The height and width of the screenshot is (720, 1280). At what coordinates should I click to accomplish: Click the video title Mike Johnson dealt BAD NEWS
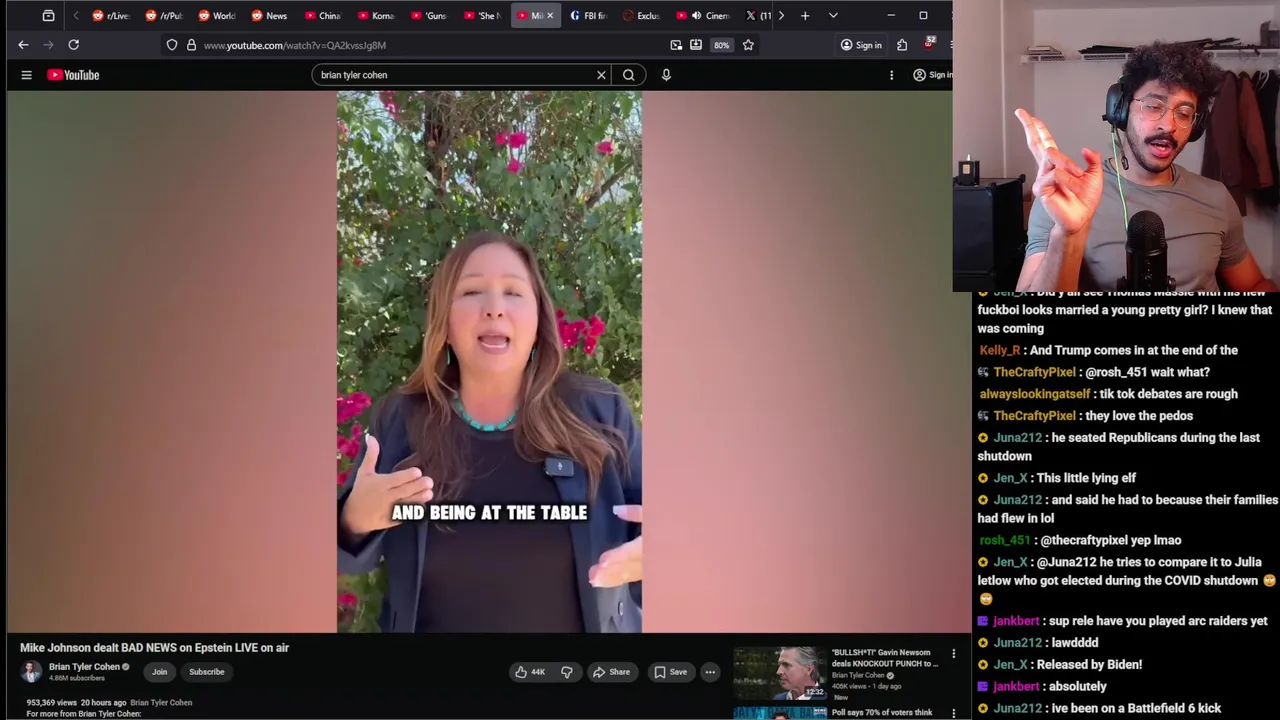(x=154, y=648)
